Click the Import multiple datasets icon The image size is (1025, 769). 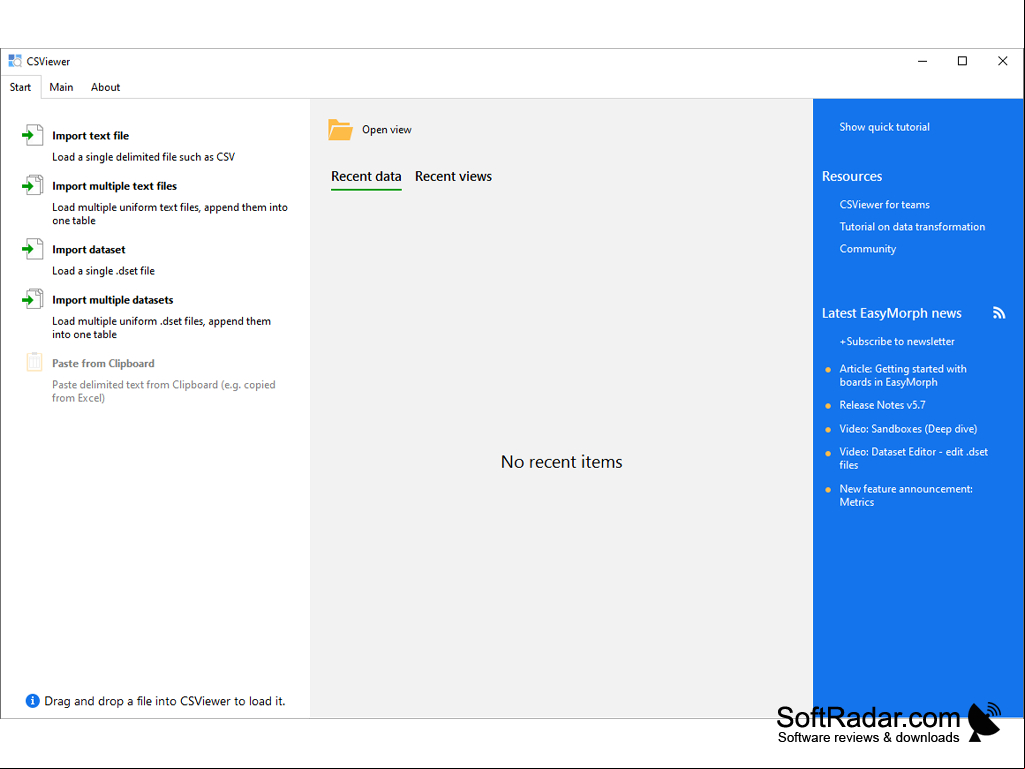pyautogui.click(x=33, y=299)
